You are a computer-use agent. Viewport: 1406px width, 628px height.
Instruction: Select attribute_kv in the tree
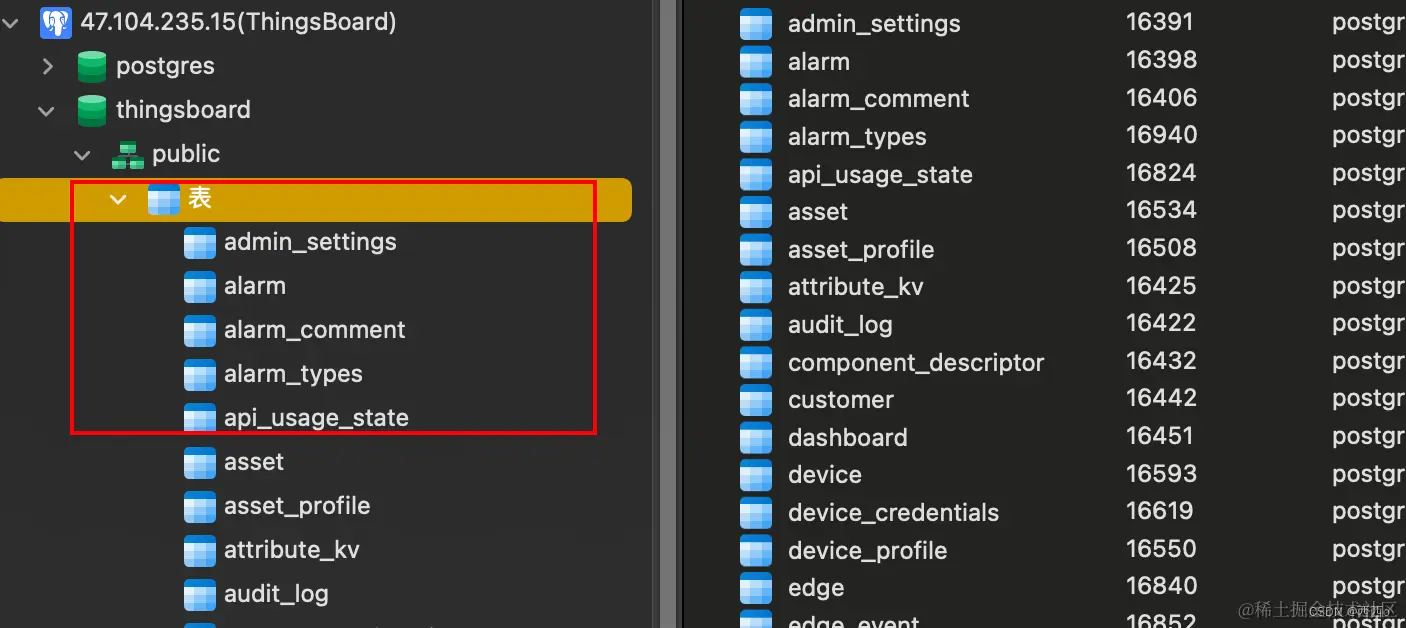291,550
